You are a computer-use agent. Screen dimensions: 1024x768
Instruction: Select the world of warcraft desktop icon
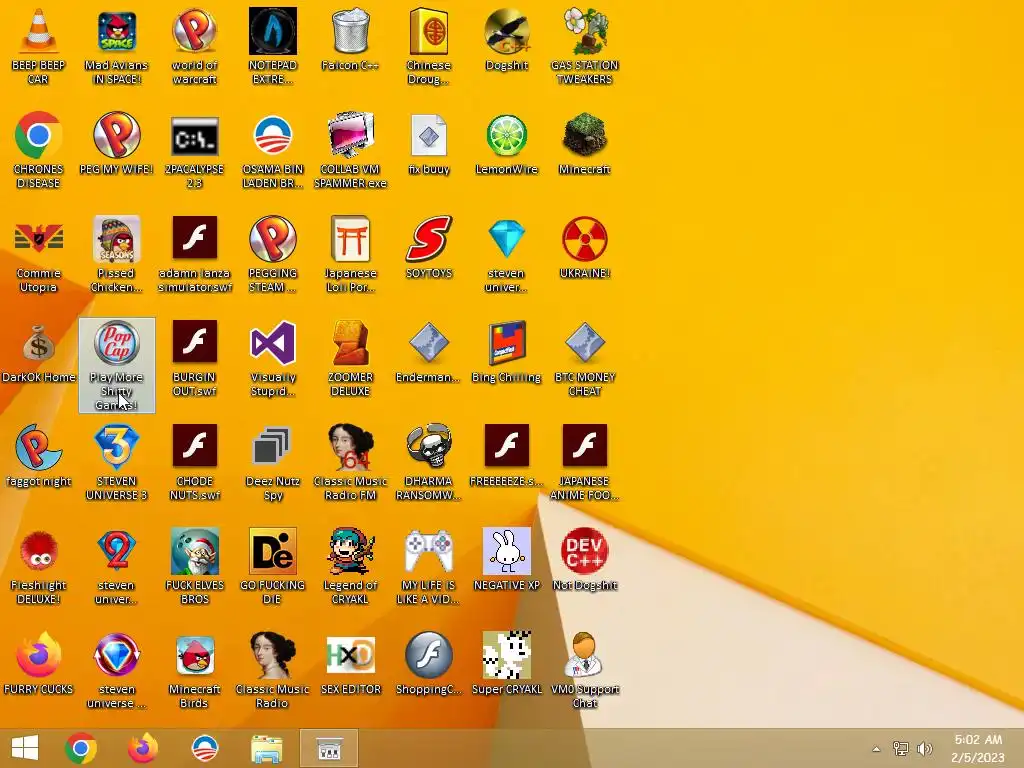195,31
